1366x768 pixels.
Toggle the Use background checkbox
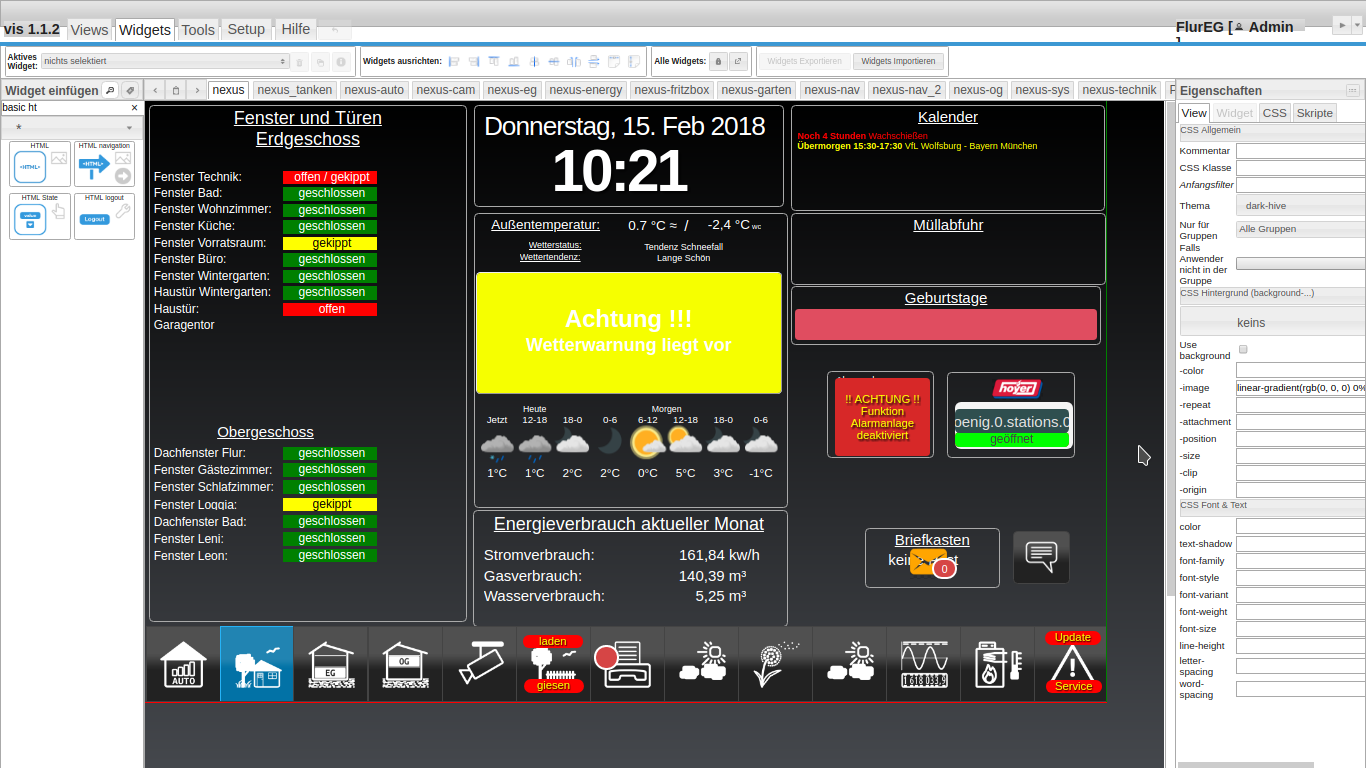point(1243,349)
